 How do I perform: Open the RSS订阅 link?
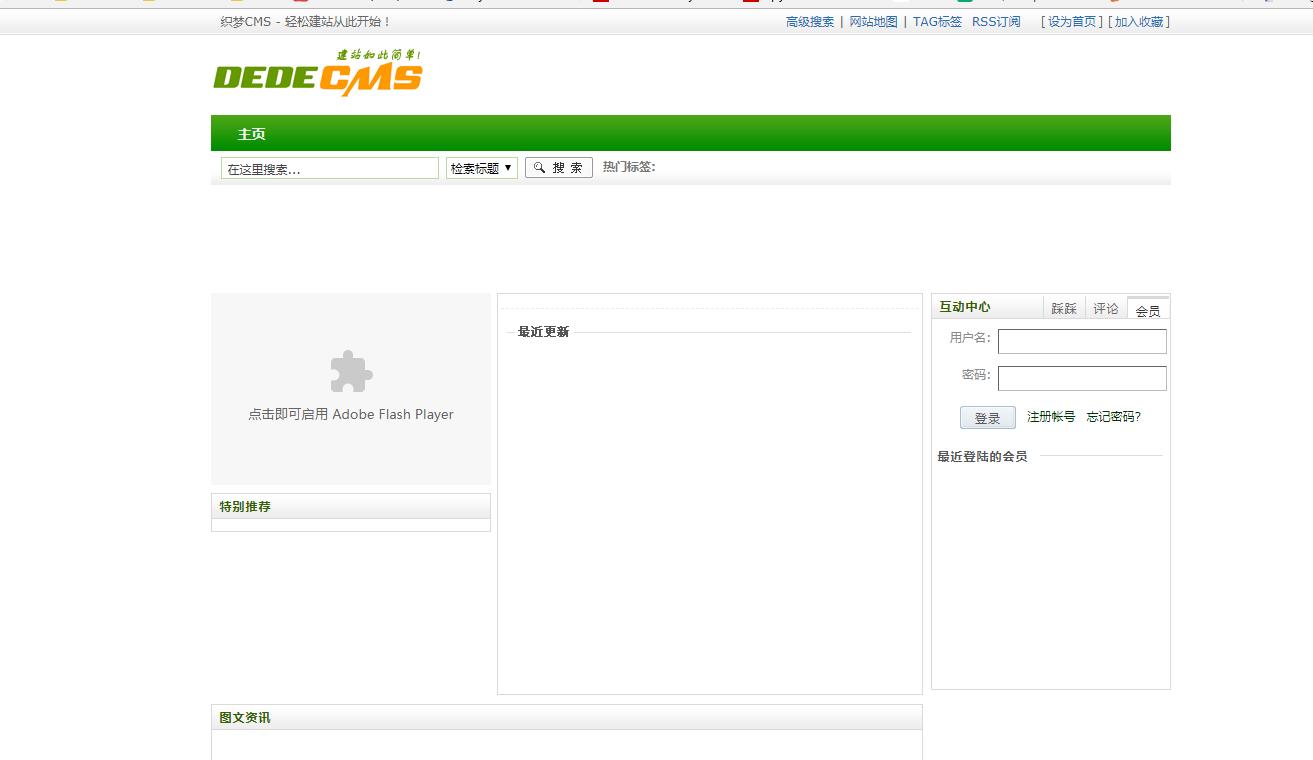pos(996,22)
